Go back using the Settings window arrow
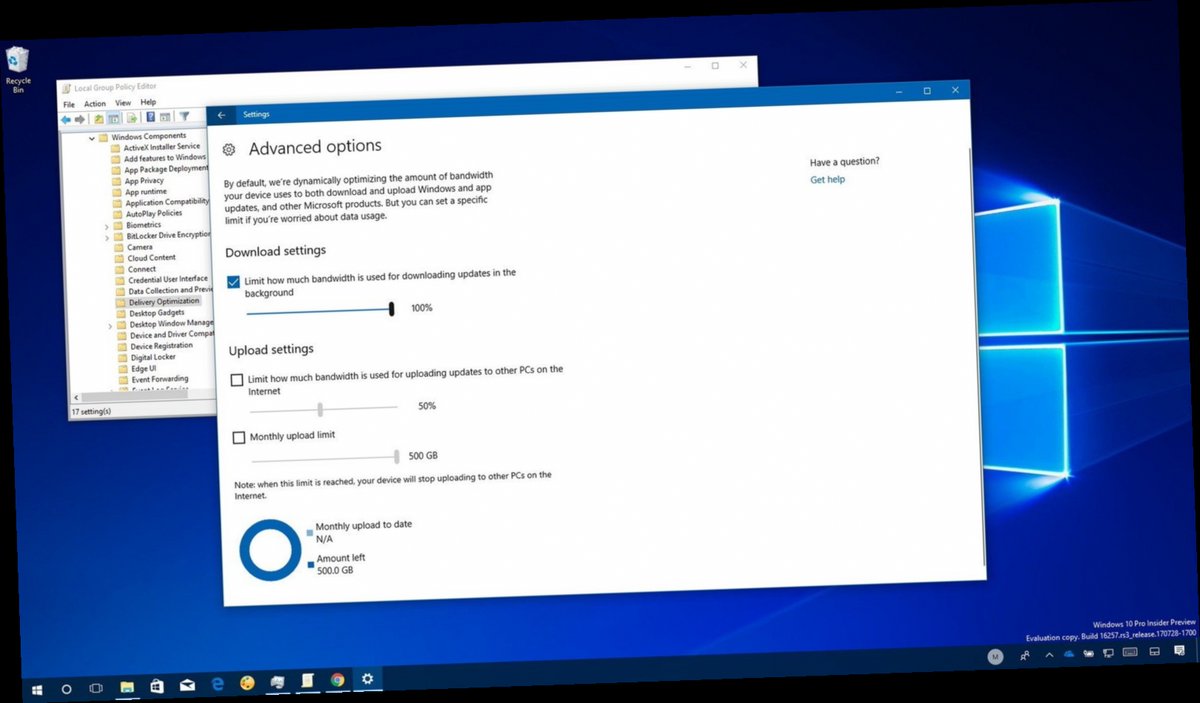Viewport: 1200px width, 703px height. [x=221, y=115]
